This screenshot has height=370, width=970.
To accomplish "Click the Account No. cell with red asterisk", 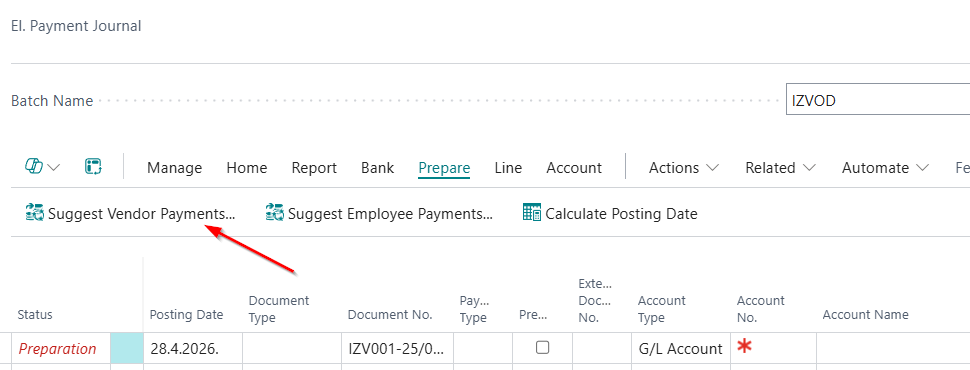I will (773, 349).
